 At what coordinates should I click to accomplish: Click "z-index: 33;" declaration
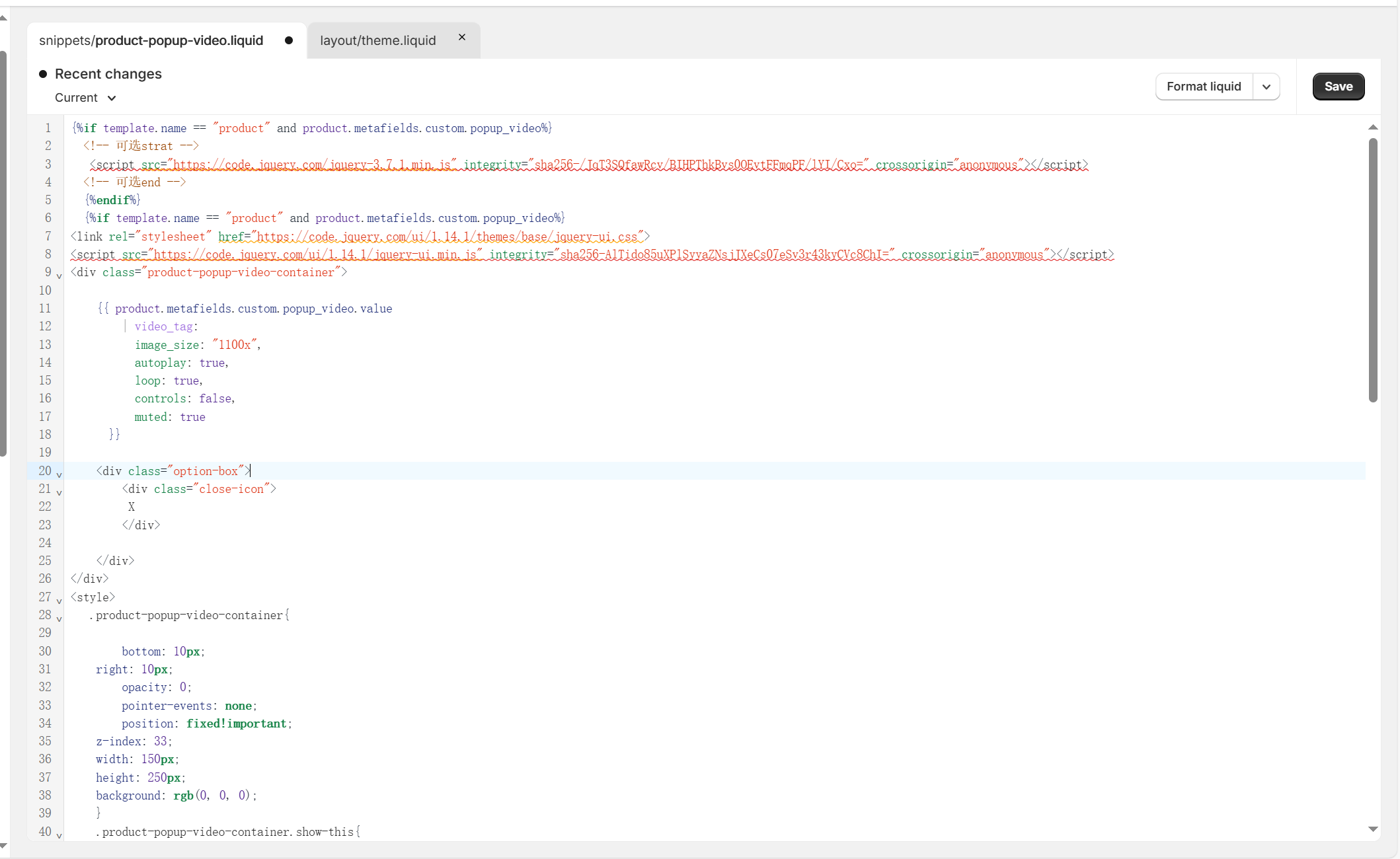pyautogui.click(x=134, y=741)
